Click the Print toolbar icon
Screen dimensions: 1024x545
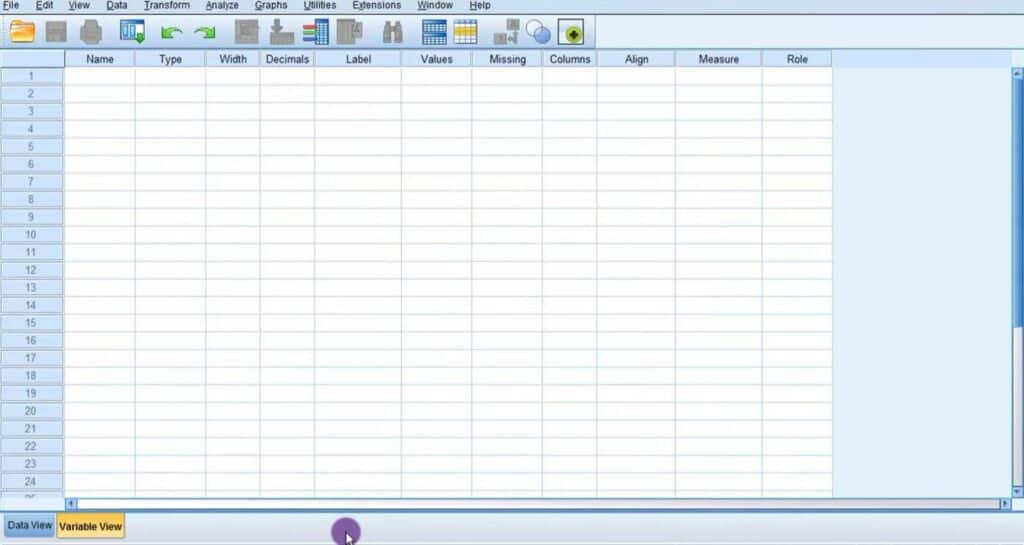point(91,32)
